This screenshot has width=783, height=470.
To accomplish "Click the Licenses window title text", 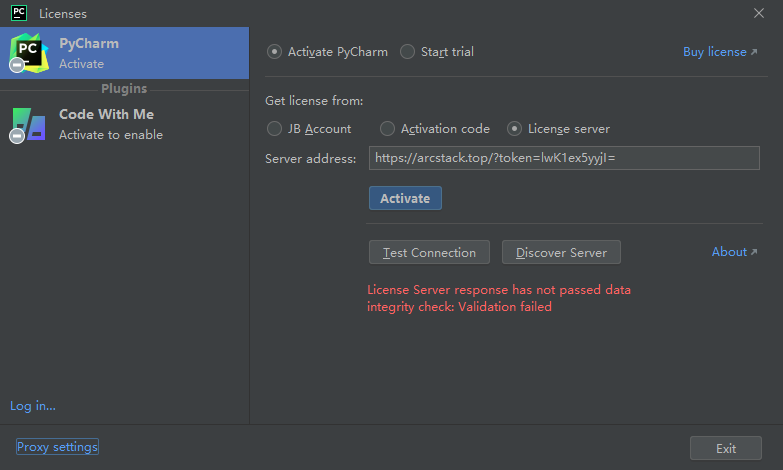I will 63,14.
